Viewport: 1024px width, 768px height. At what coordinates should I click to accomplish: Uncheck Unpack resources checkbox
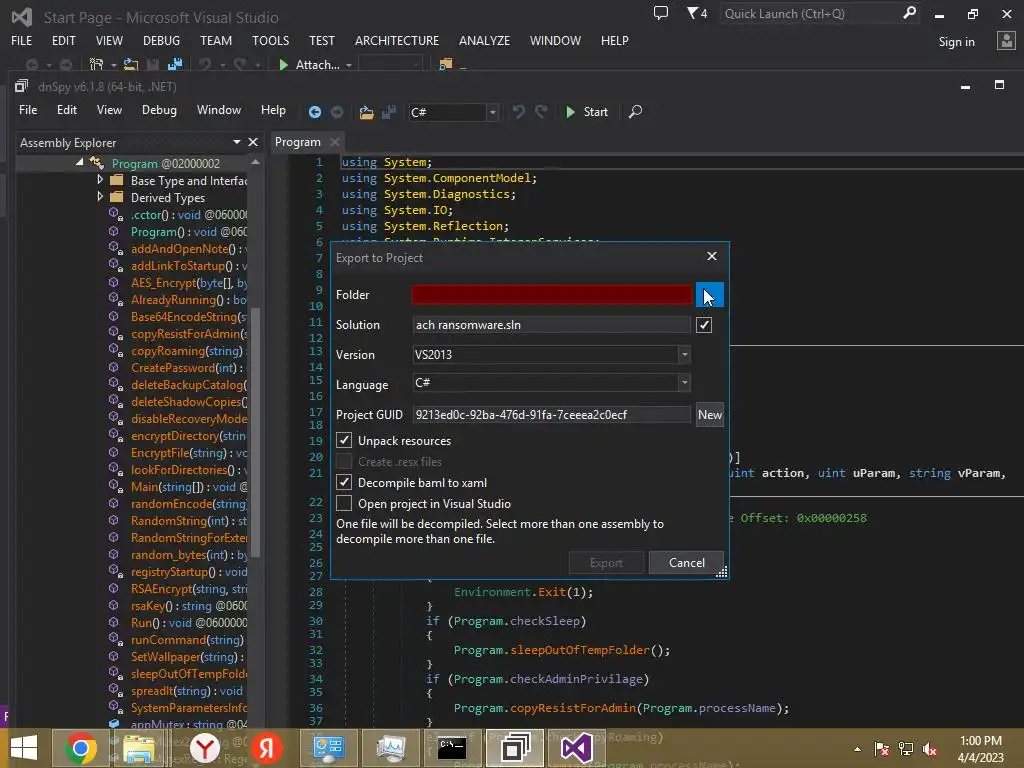tap(344, 440)
